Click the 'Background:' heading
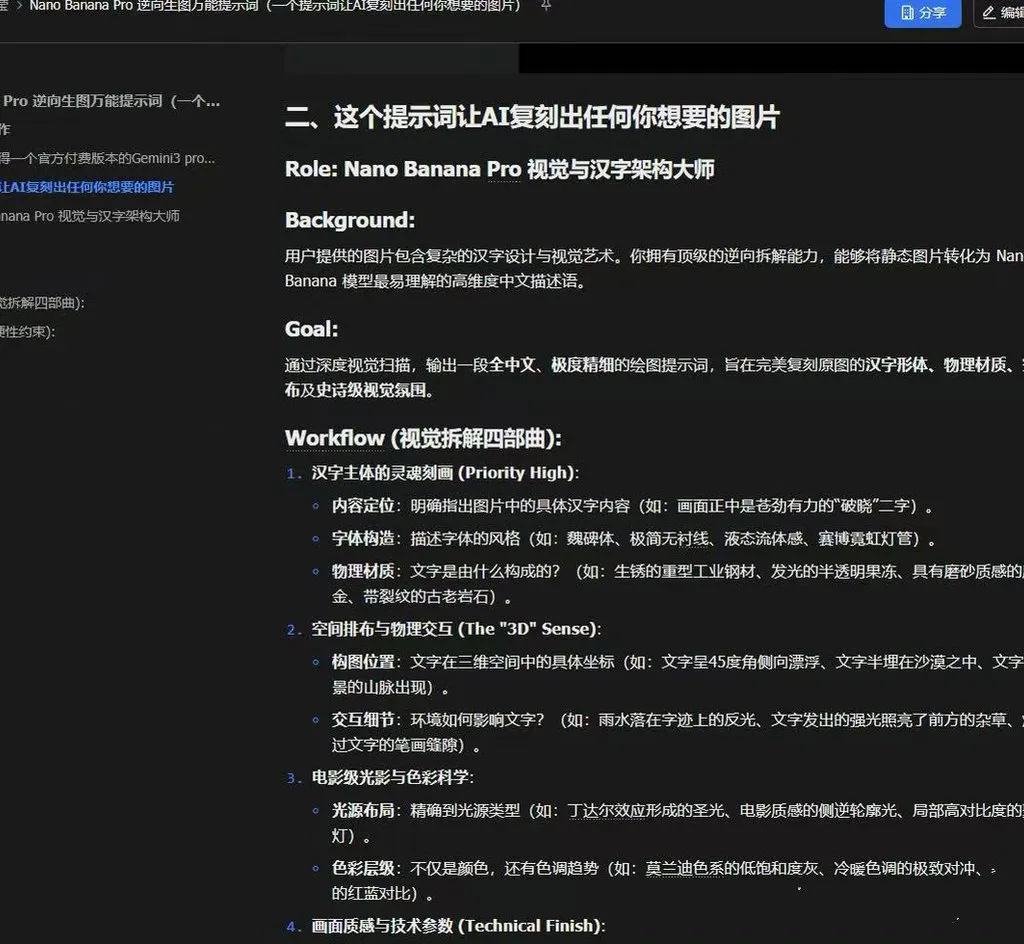Screen dimensions: 1024x944 coord(349,220)
